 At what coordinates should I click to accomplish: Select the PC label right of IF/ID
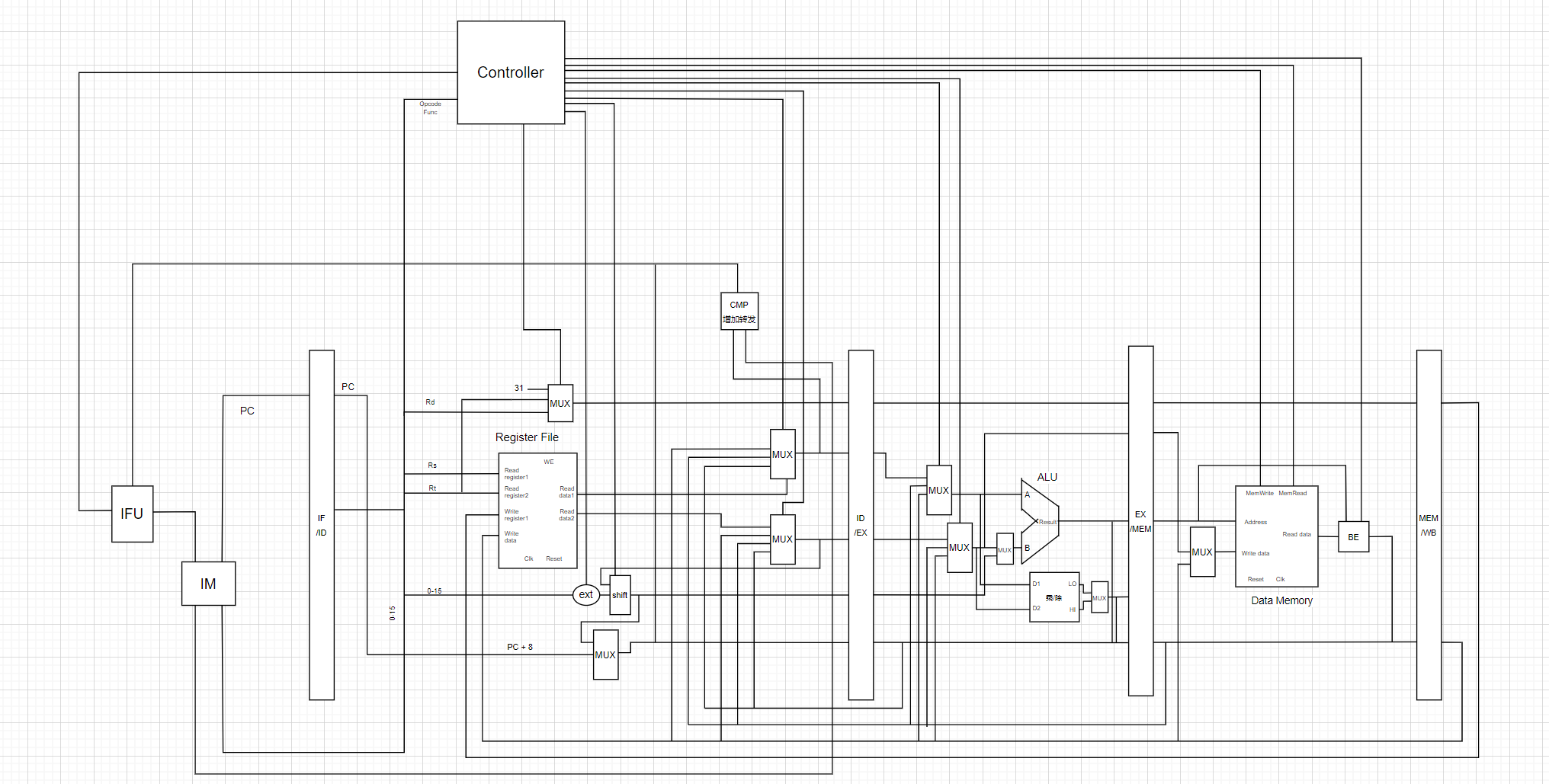348,387
